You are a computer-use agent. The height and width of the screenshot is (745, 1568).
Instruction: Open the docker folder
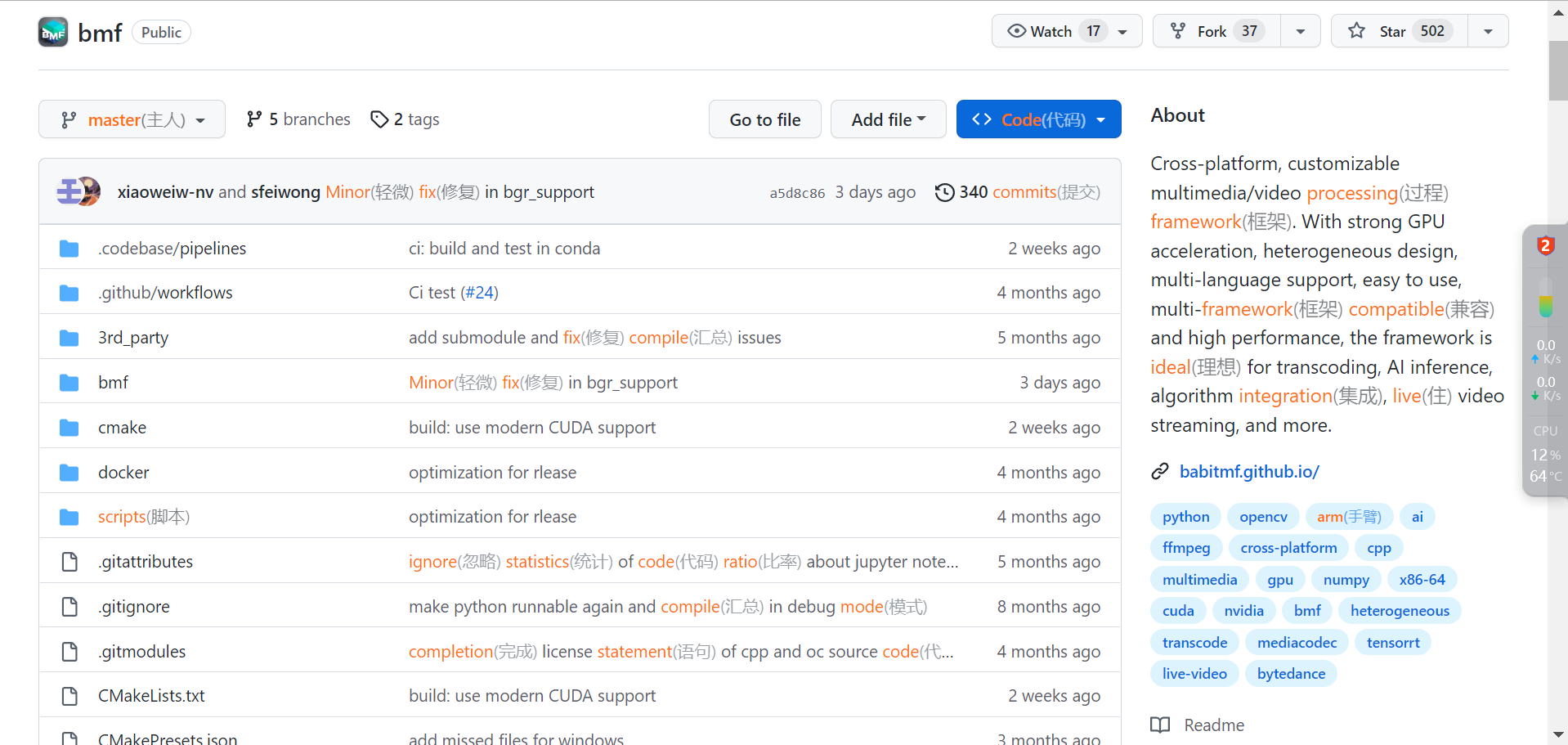[x=123, y=473]
